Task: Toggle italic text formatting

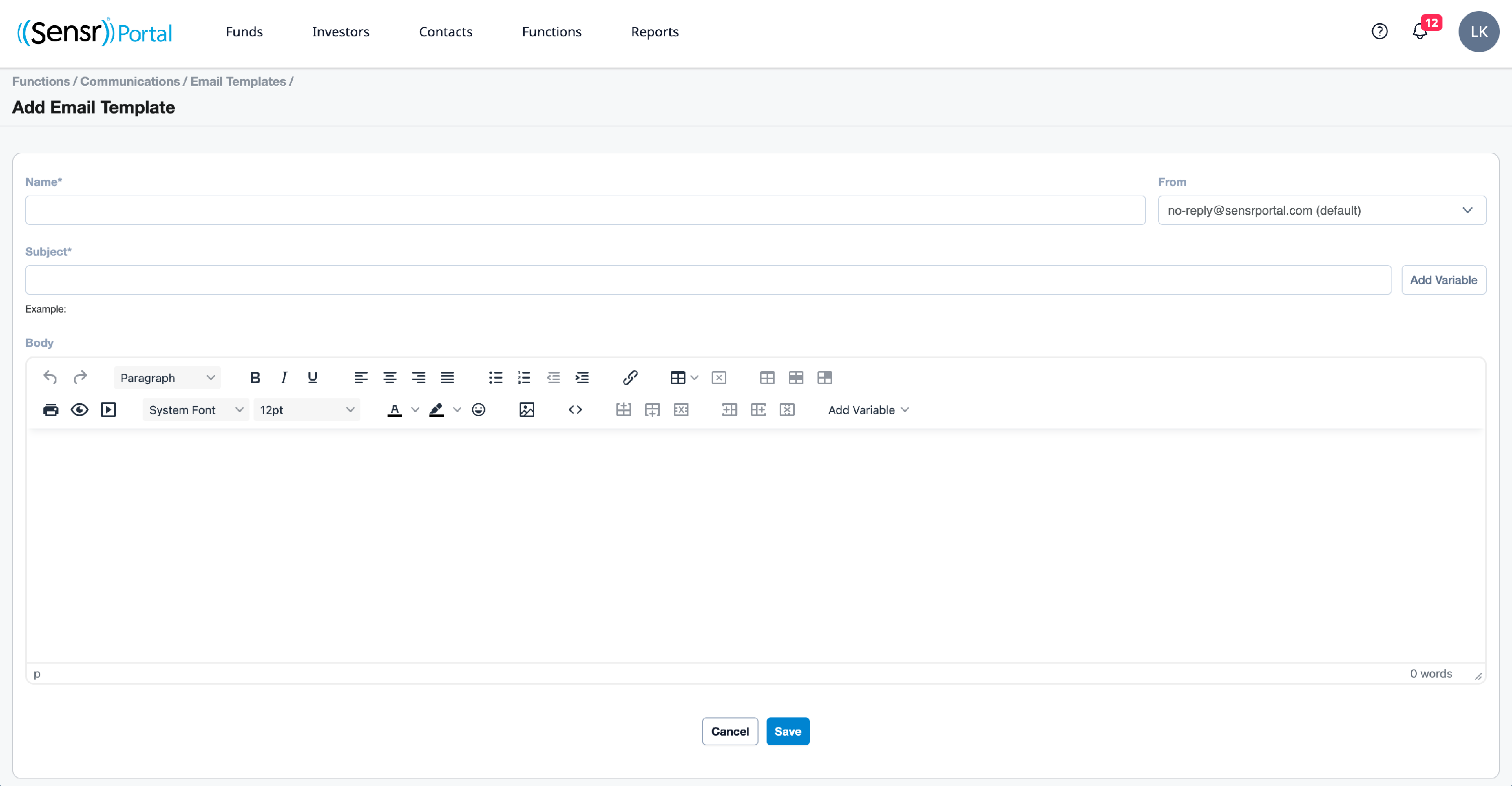Action: (283, 378)
